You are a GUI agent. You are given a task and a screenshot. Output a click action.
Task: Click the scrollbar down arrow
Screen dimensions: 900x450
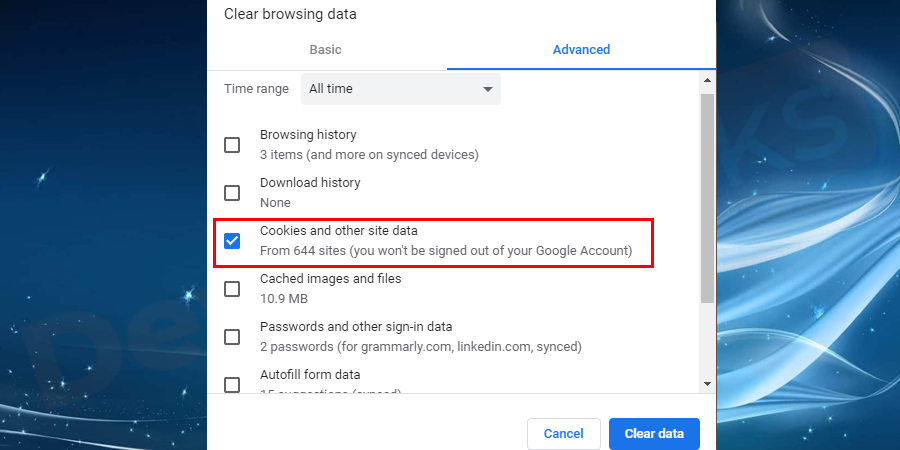707,383
